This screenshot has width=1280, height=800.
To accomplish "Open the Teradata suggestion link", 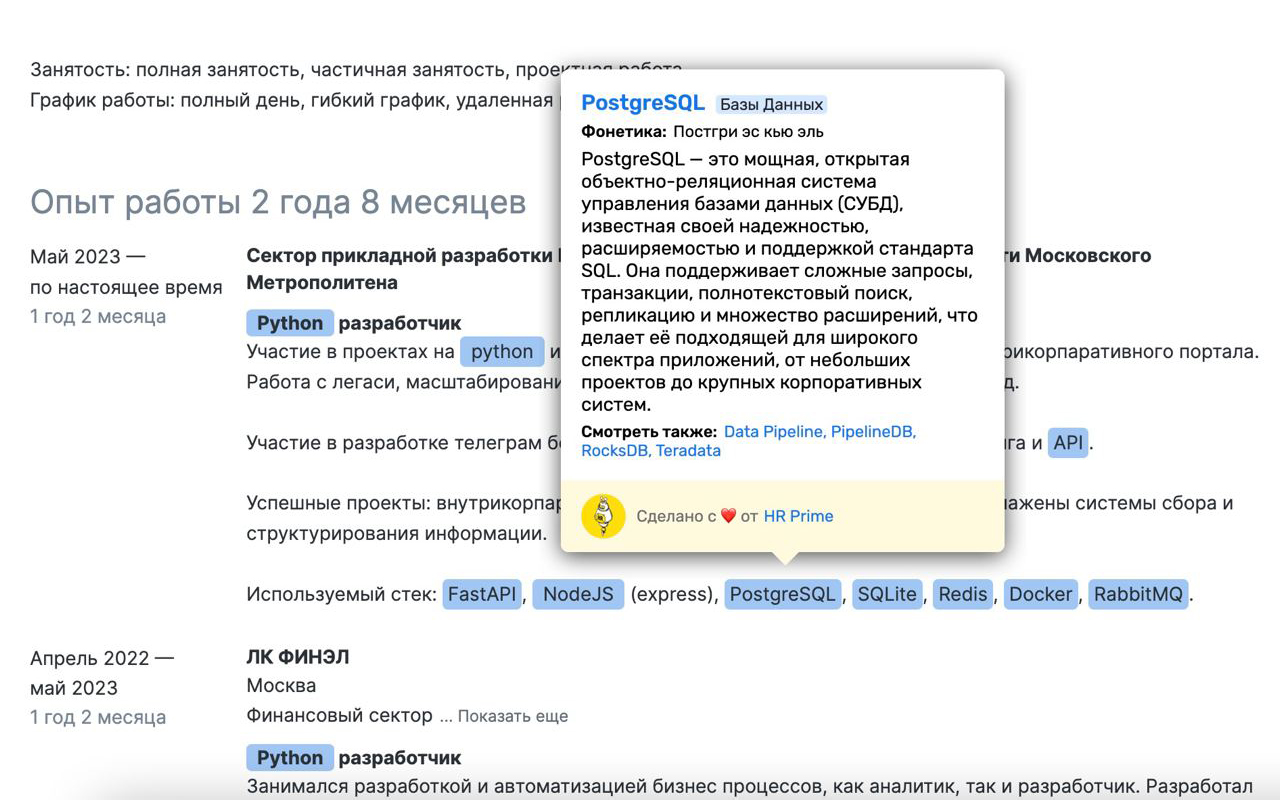I will [691, 450].
